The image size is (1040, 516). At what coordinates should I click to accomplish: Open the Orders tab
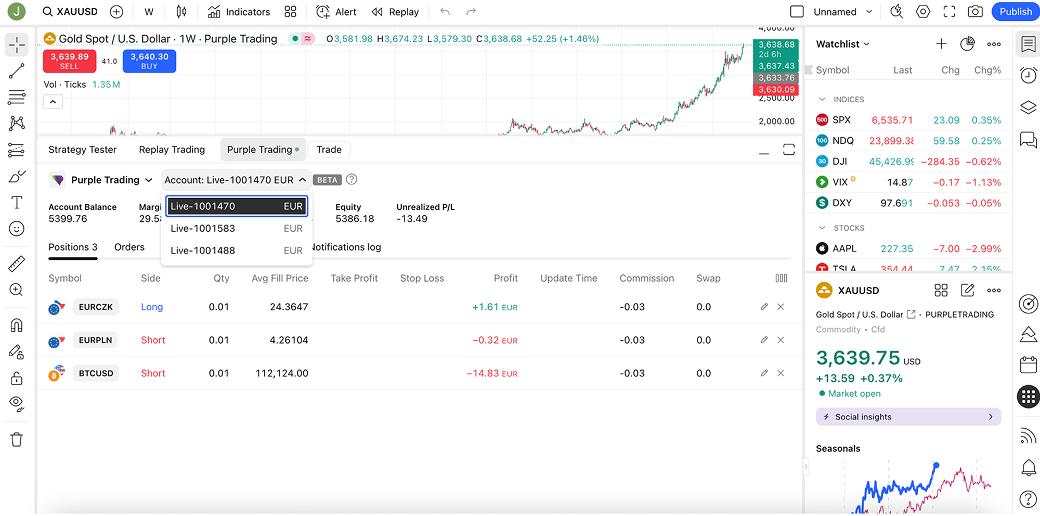click(129, 247)
